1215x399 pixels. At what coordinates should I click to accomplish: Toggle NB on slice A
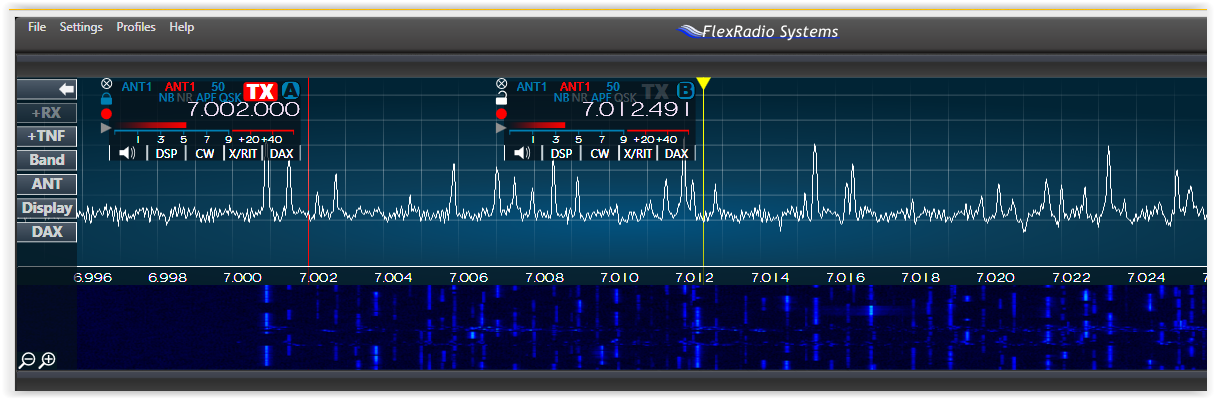tap(166, 98)
